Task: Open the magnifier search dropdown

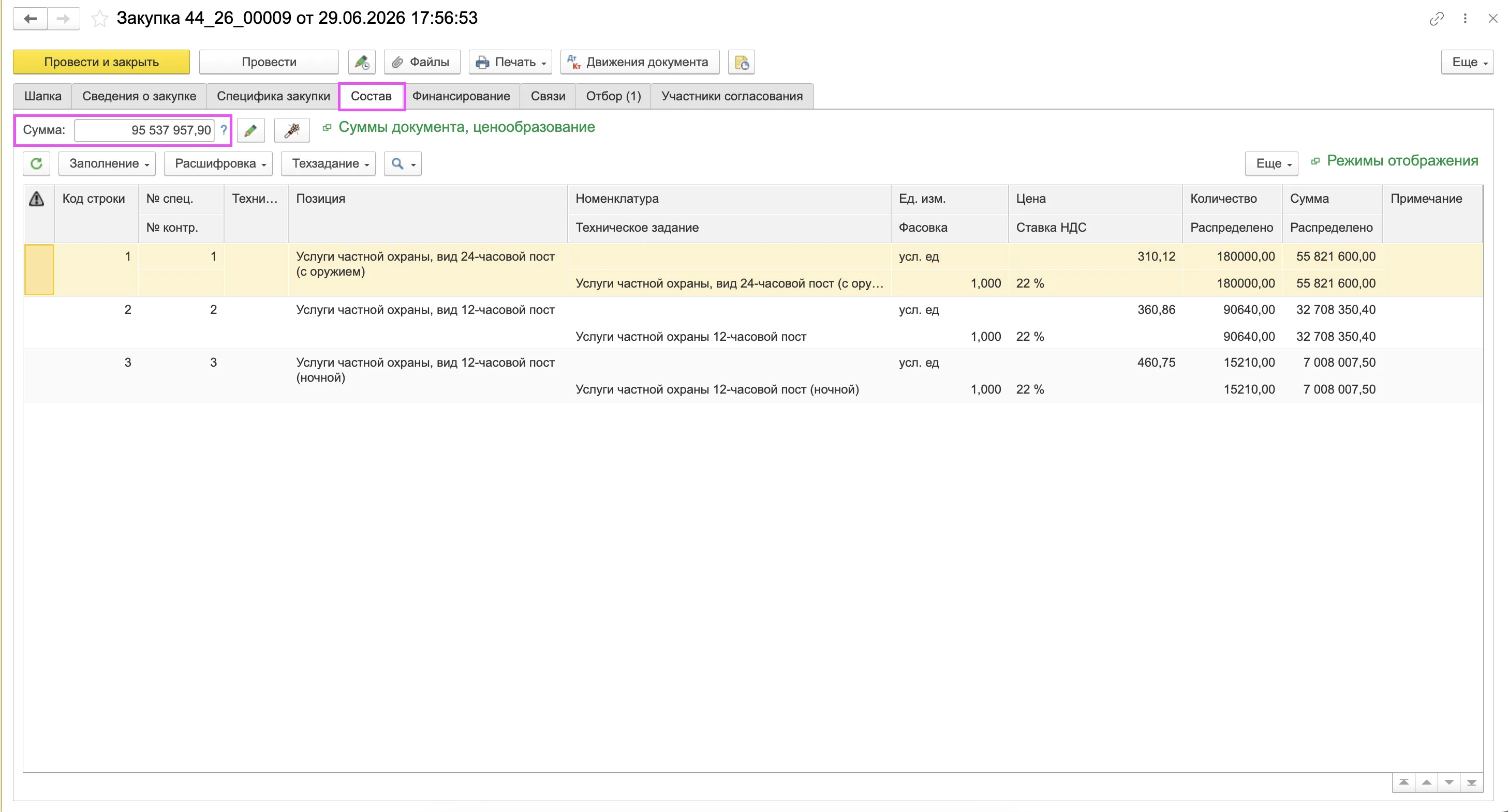Action: [x=403, y=164]
